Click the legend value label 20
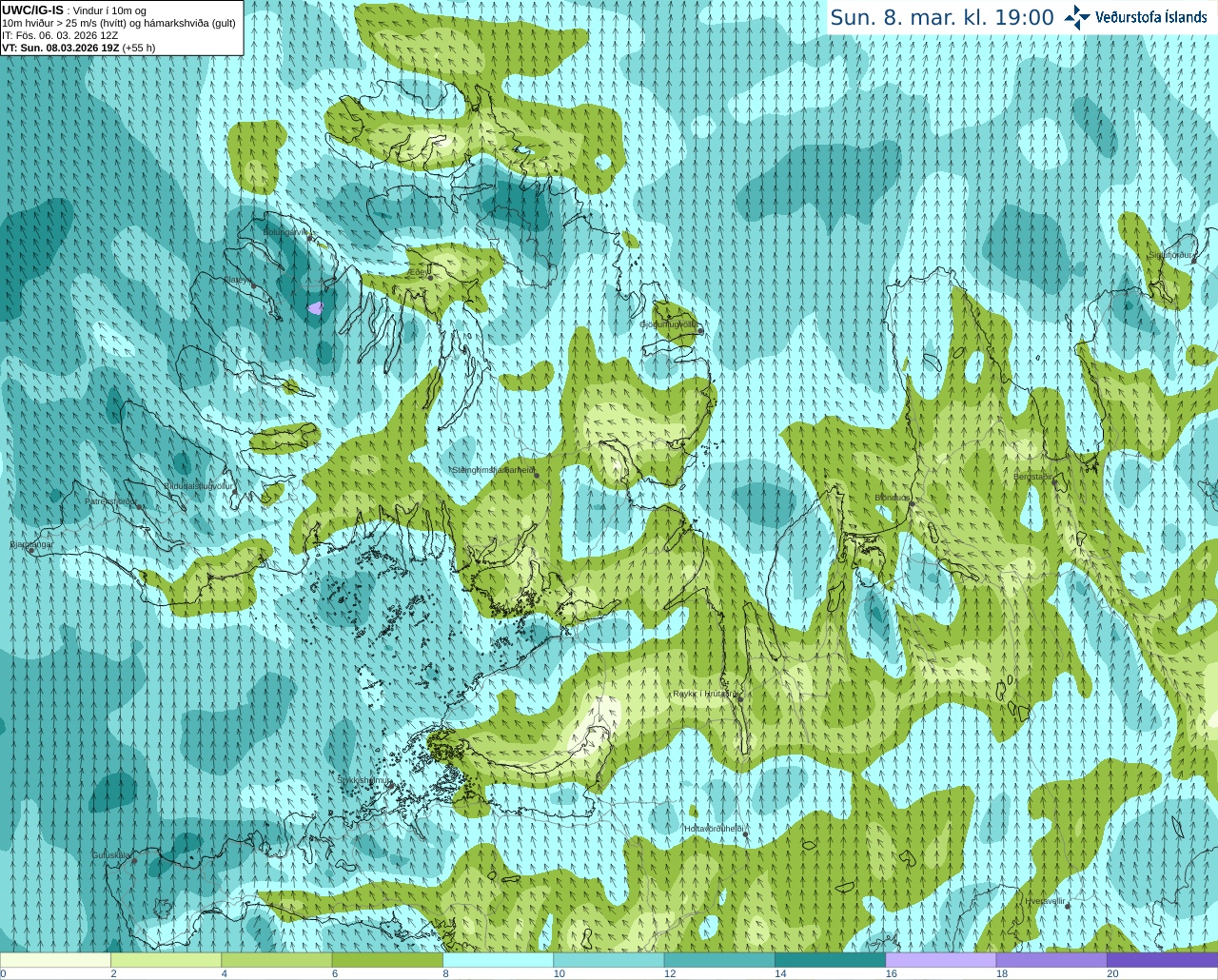The image size is (1218, 980). (x=1112, y=973)
